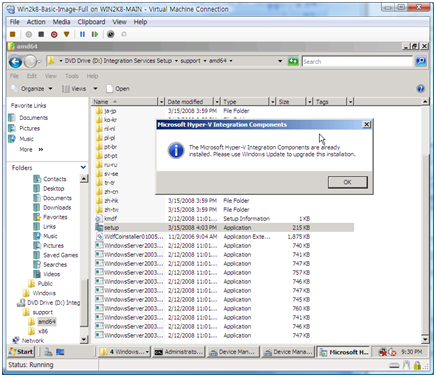The image size is (436, 377).
Task: Open the Media menu
Action: [61, 22]
